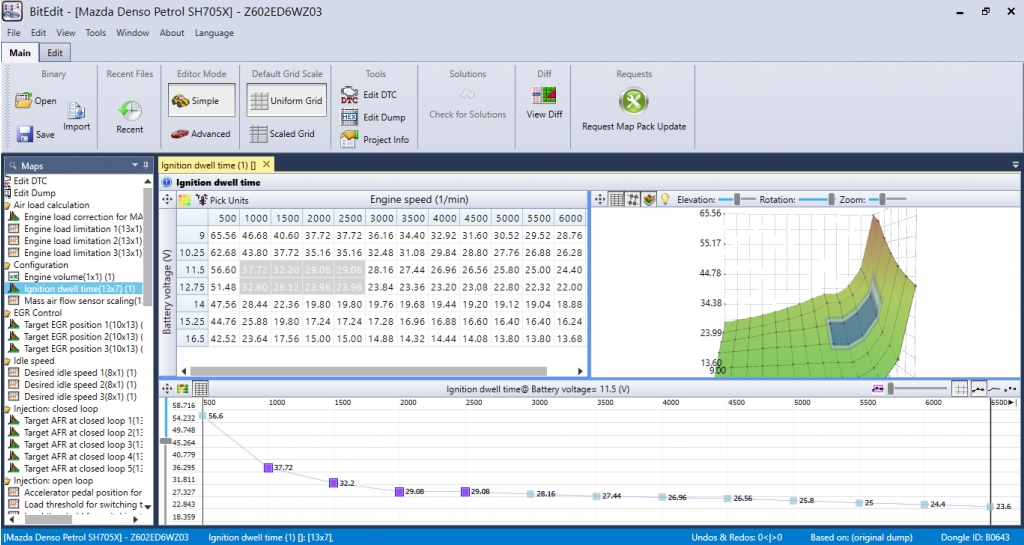Select Target EGR position 1 map
Image resolution: width=1024 pixels, height=545 pixels.
(77, 325)
